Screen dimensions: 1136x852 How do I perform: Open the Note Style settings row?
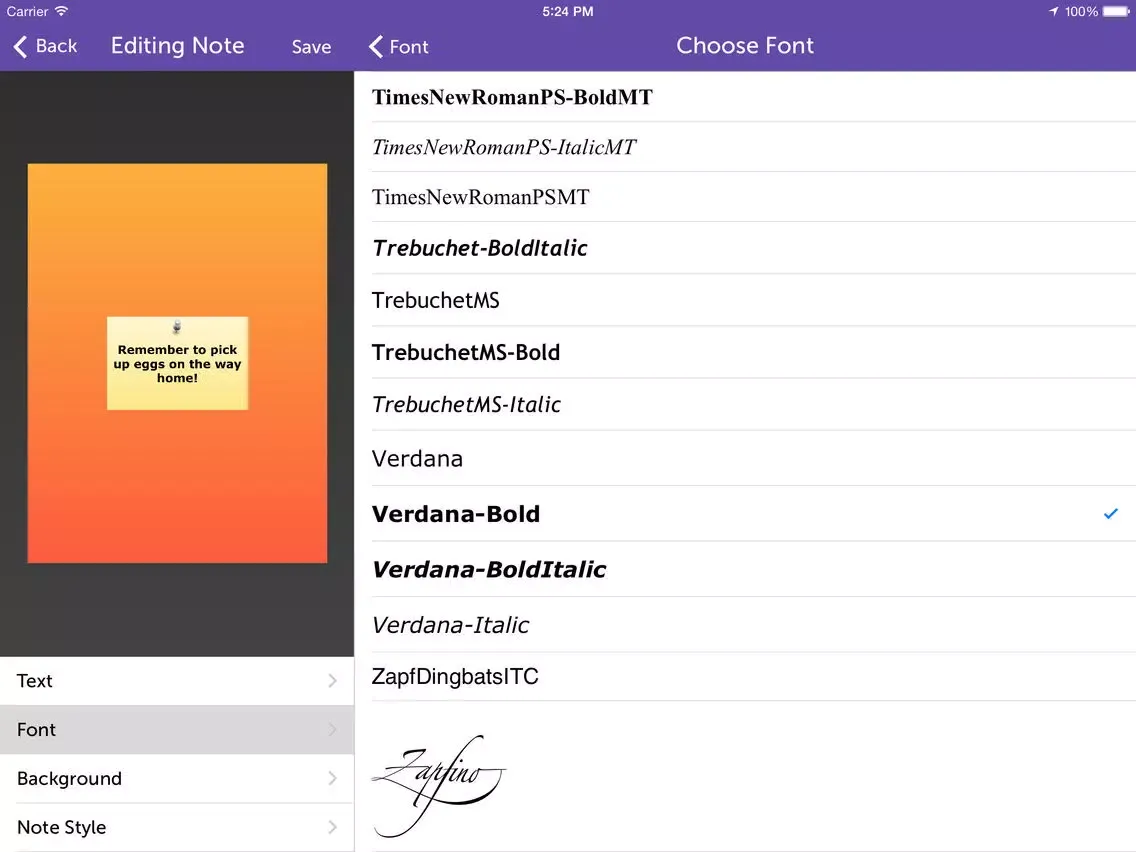click(177, 827)
